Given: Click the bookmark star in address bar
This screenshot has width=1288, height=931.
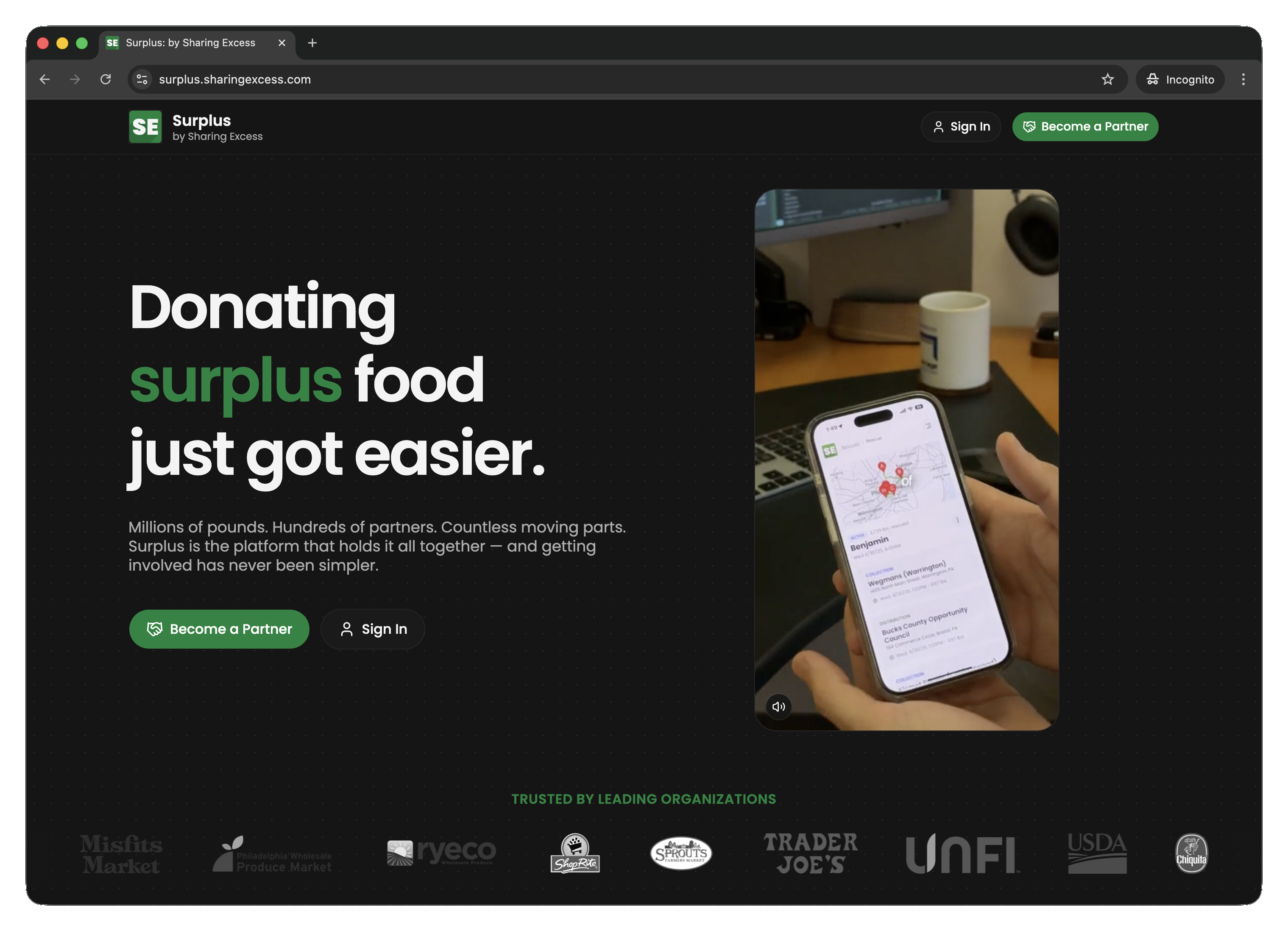Looking at the screenshot, I should click(x=1107, y=80).
